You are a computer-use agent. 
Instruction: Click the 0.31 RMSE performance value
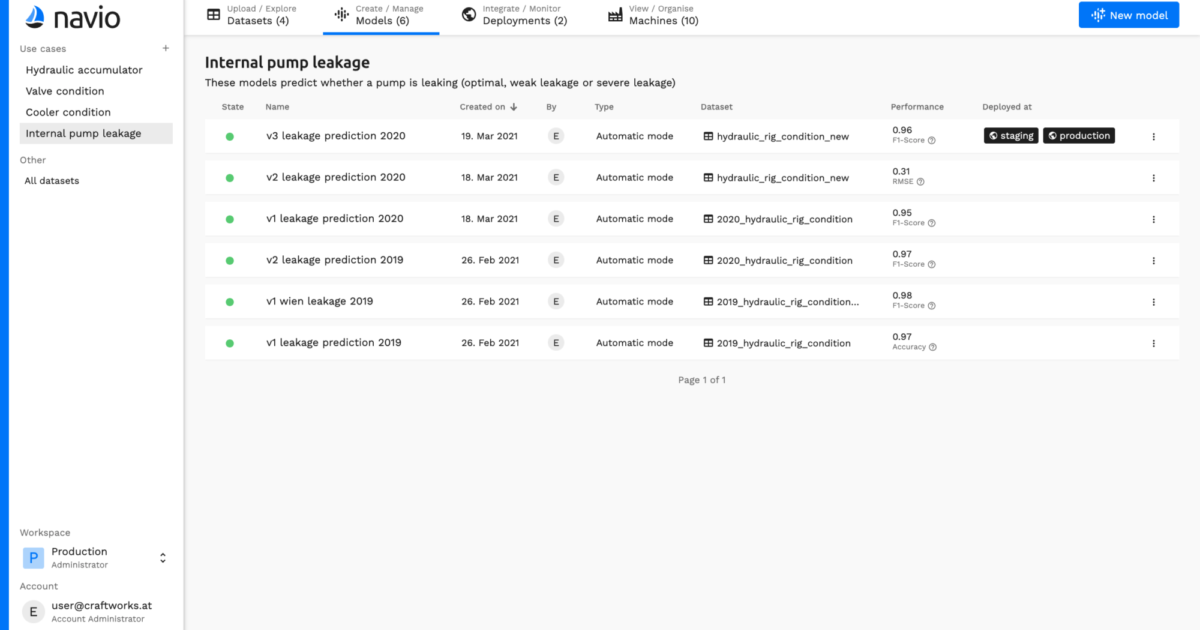click(x=901, y=171)
